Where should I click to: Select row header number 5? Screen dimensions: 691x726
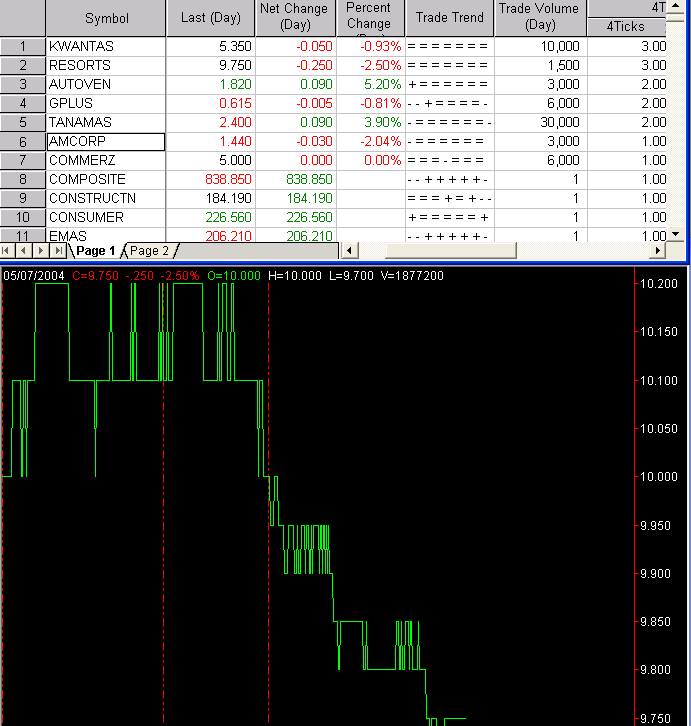pyautogui.click(x=23, y=122)
